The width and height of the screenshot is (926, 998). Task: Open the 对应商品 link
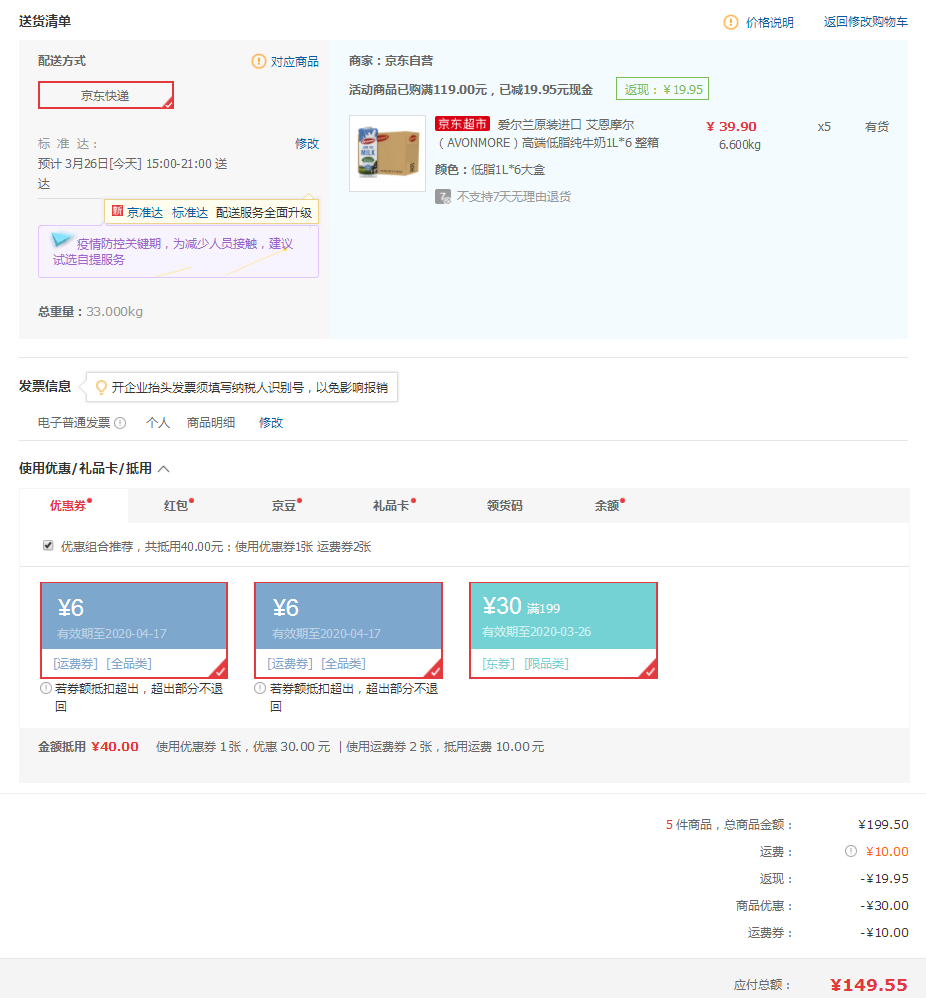tap(295, 62)
